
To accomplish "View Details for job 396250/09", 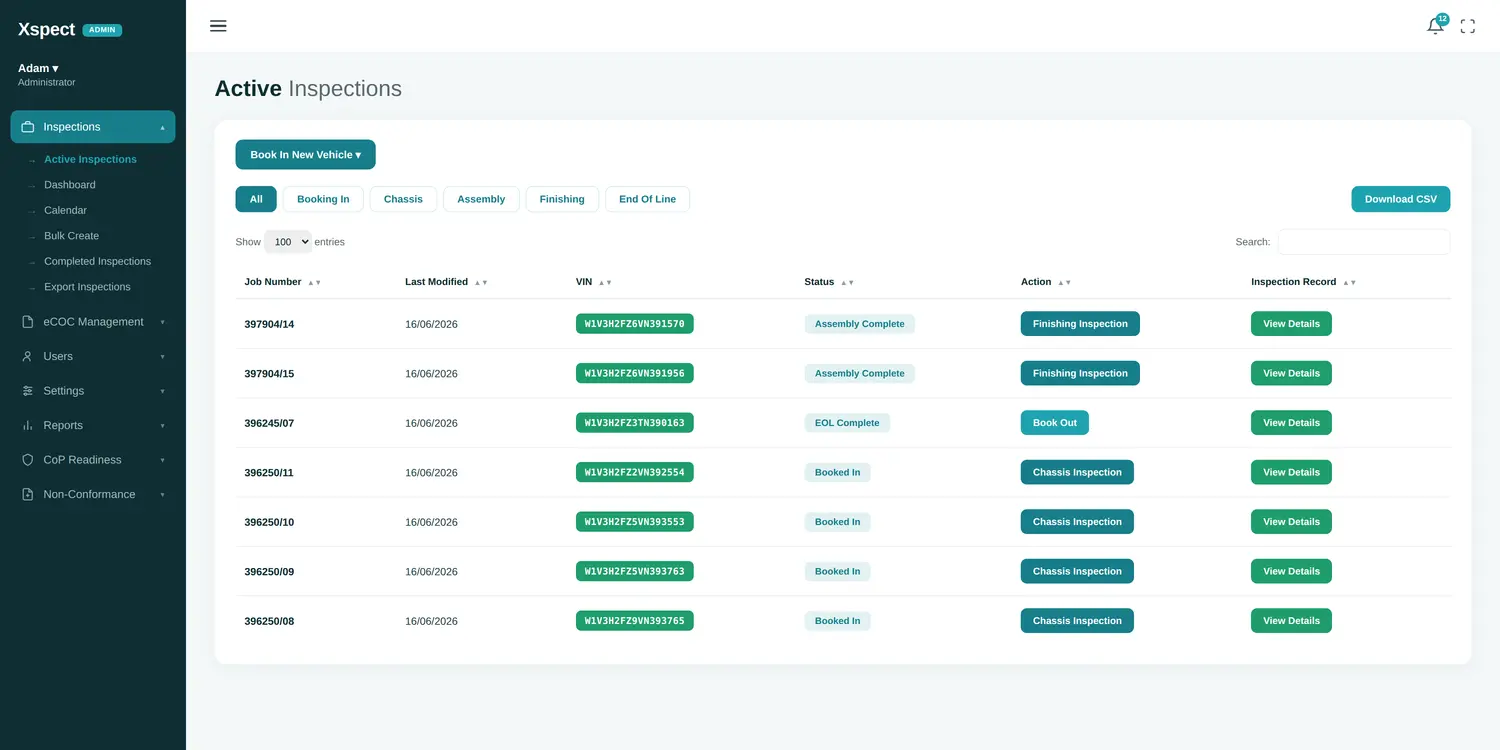I will tap(1291, 571).
